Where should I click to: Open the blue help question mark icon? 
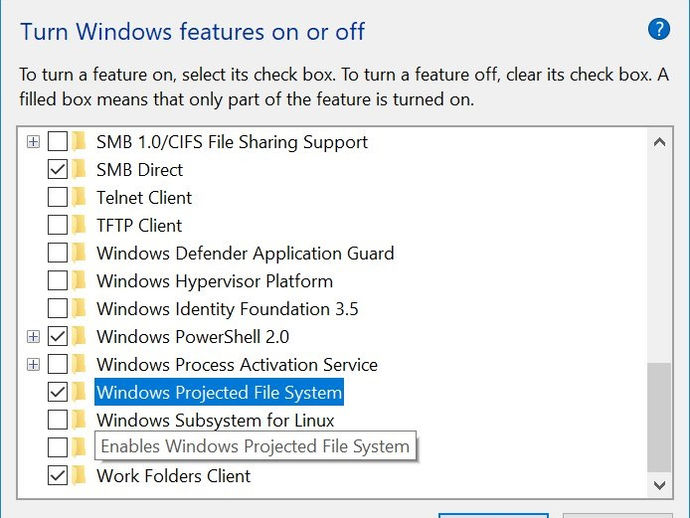659,29
